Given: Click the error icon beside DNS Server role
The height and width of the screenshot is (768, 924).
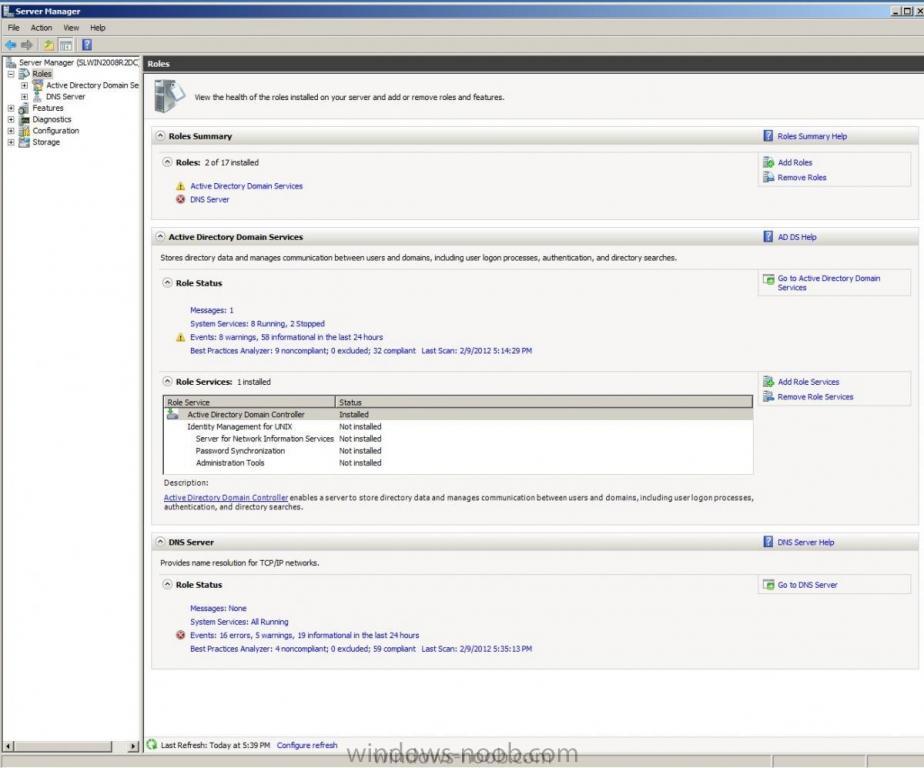Looking at the screenshot, I should [x=180, y=199].
